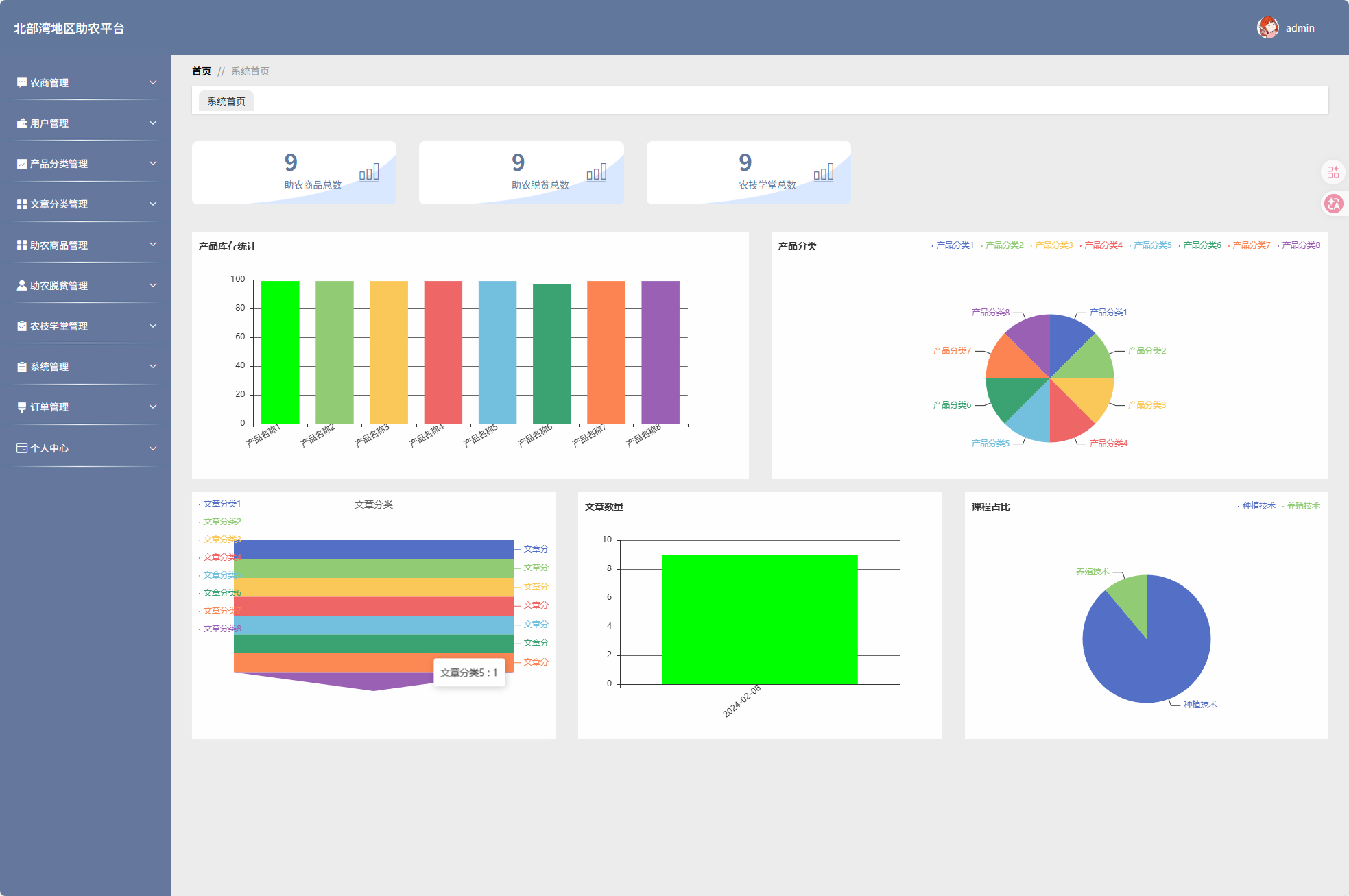Click the 文章数量 chart title
This screenshot has height=896, width=1349.
(604, 507)
